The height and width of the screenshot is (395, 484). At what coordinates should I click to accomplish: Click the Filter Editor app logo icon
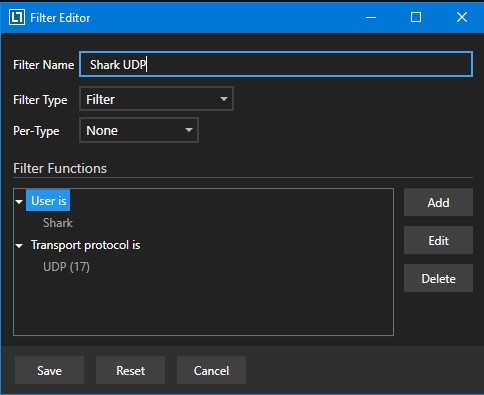tap(17, 17)
